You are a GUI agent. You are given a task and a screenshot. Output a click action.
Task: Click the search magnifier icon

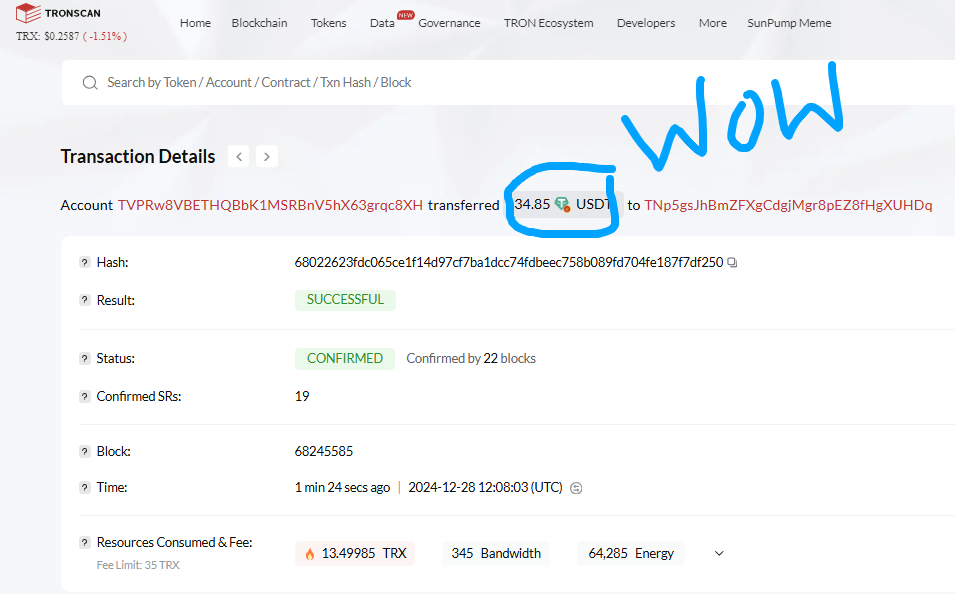(x=90, y=83)
